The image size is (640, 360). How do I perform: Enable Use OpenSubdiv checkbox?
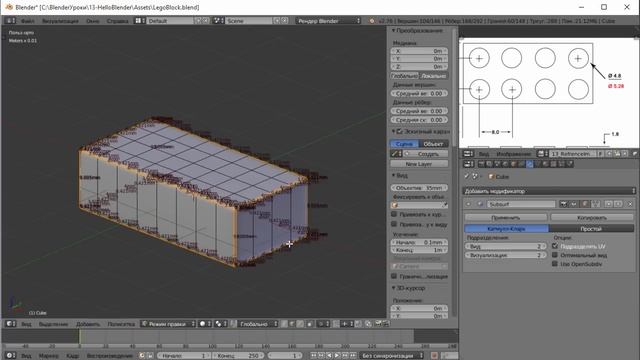555,264
